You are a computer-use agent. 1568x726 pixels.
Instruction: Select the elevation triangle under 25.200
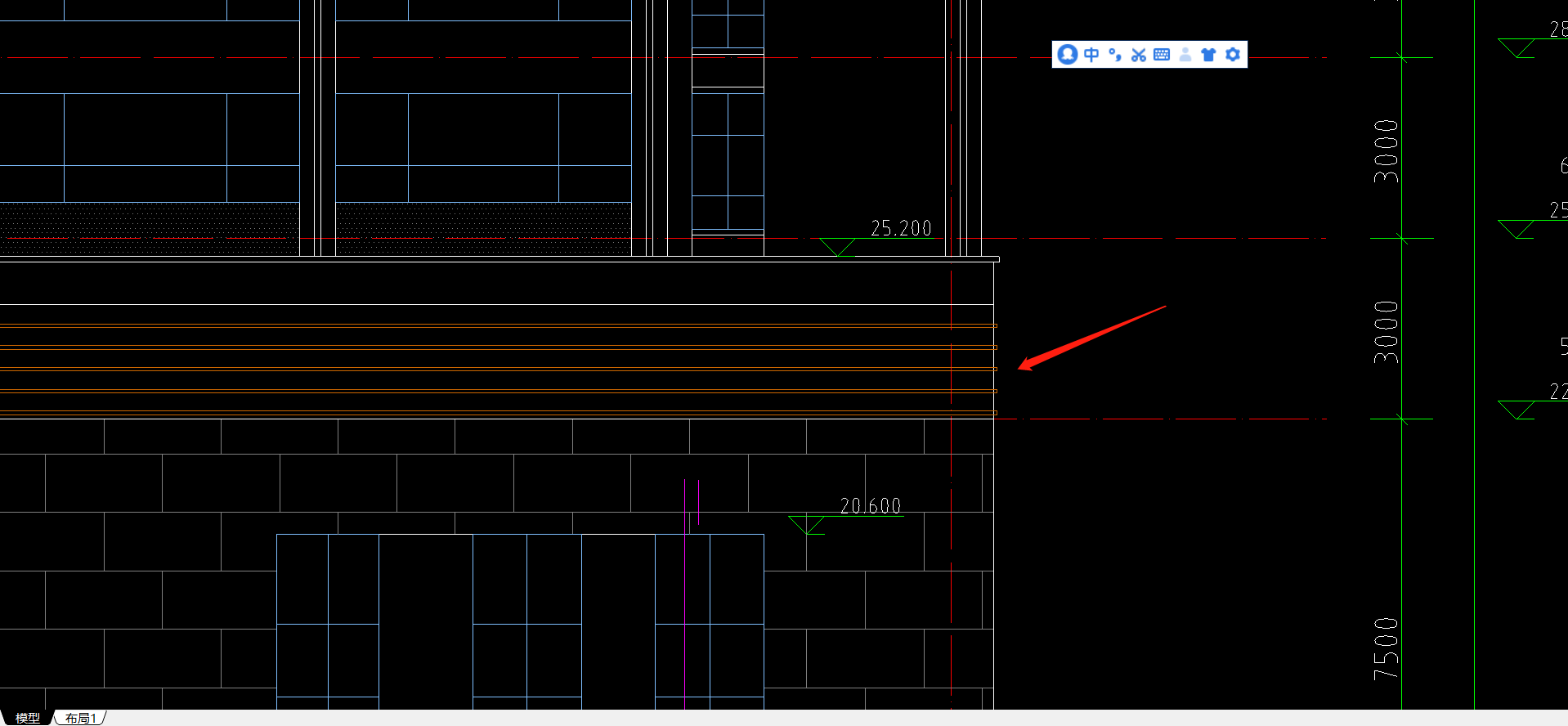837,247
